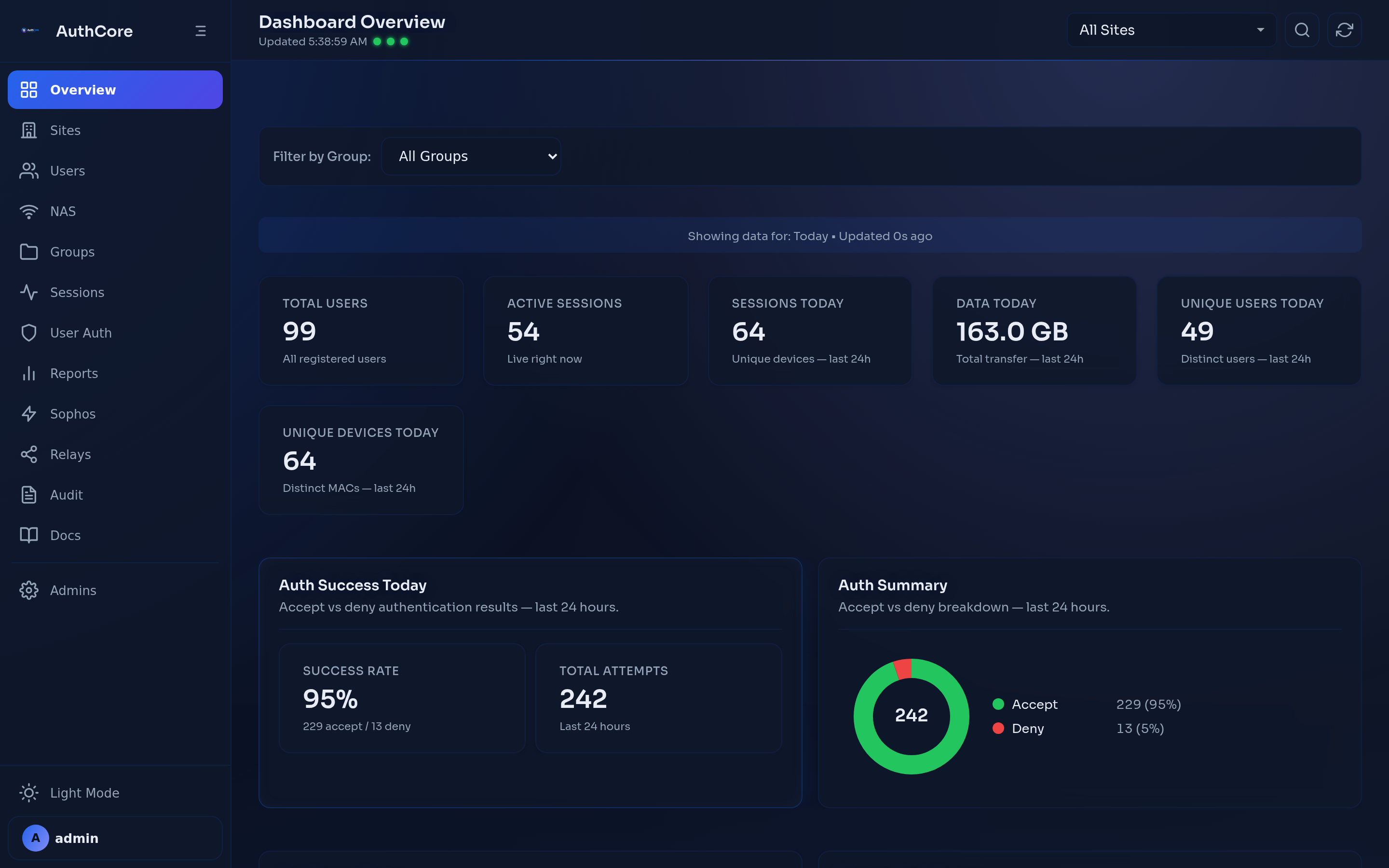This screenshot has height=868, width=1389.
Task: Collapse the sidebar with the hamburger icon
Action: coord(200,30)
